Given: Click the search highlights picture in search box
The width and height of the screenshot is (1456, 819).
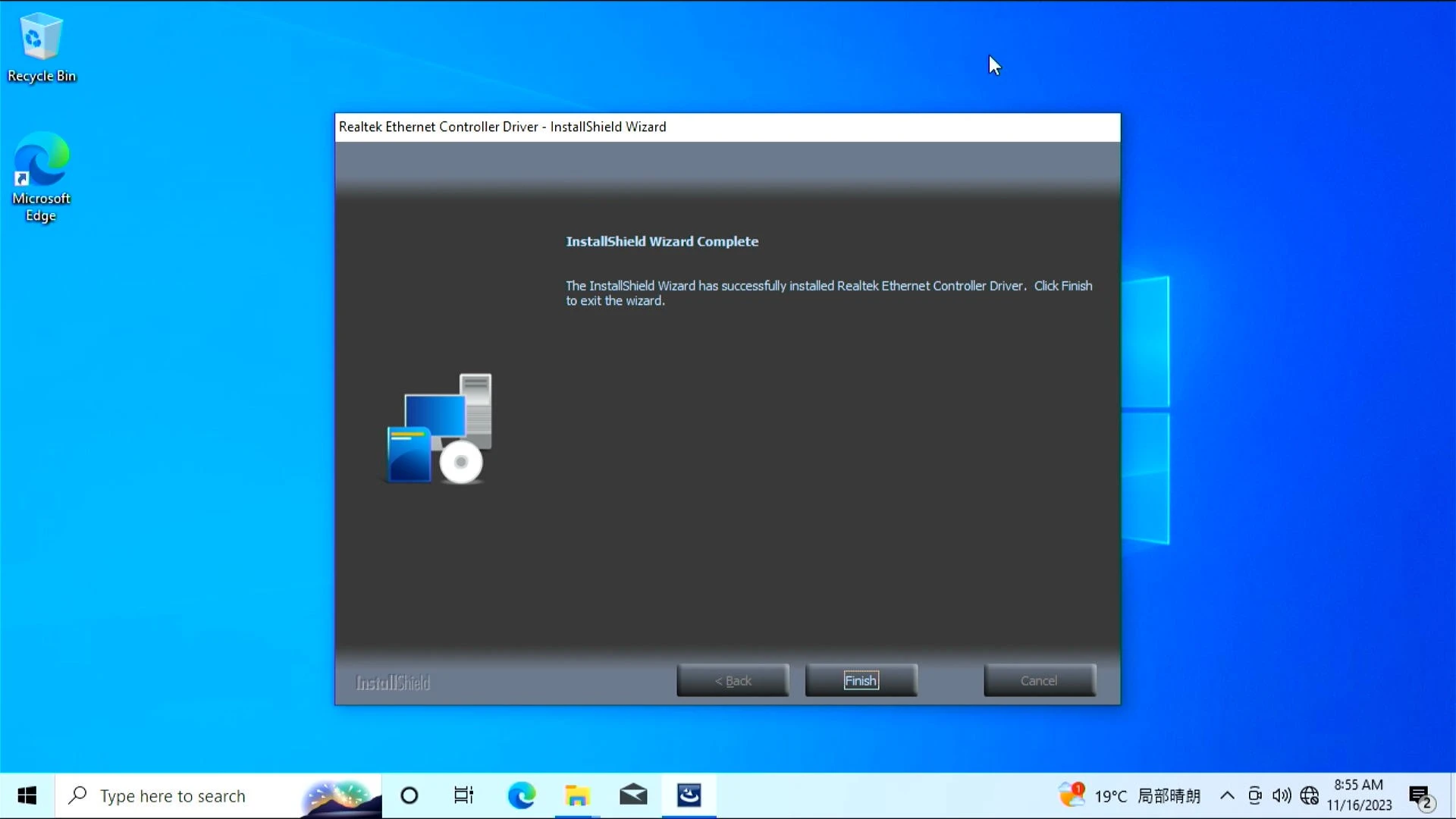Looking at the screenshot, I should click(x=340, y=798).
